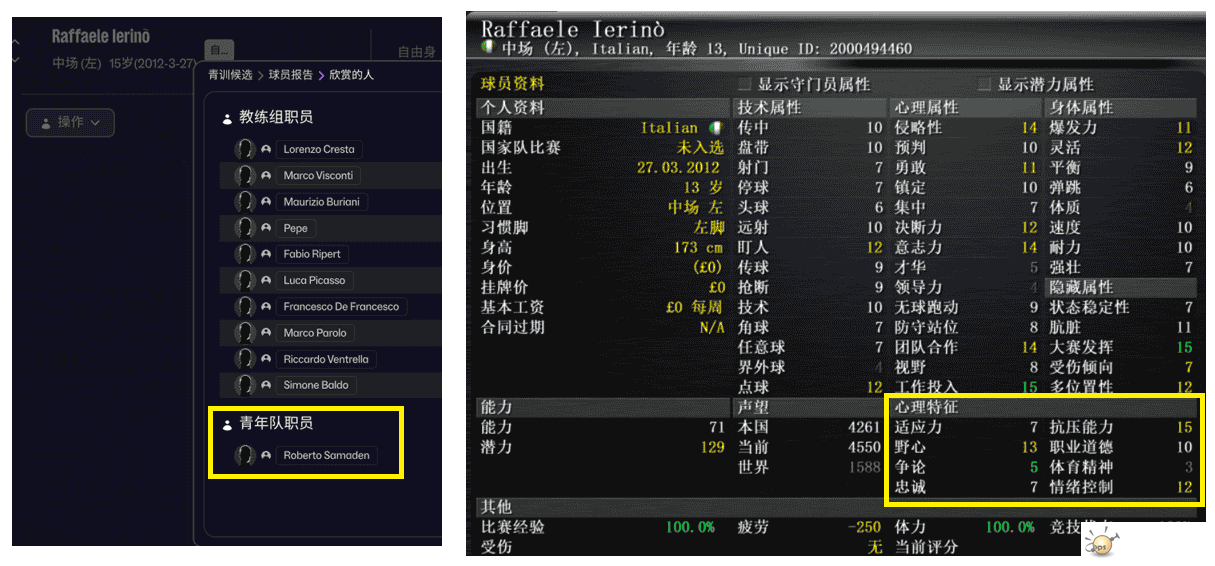Open Pepe name button
Image resolution: width=1215 pixels, height=566 pixels.
pos(296,228)
